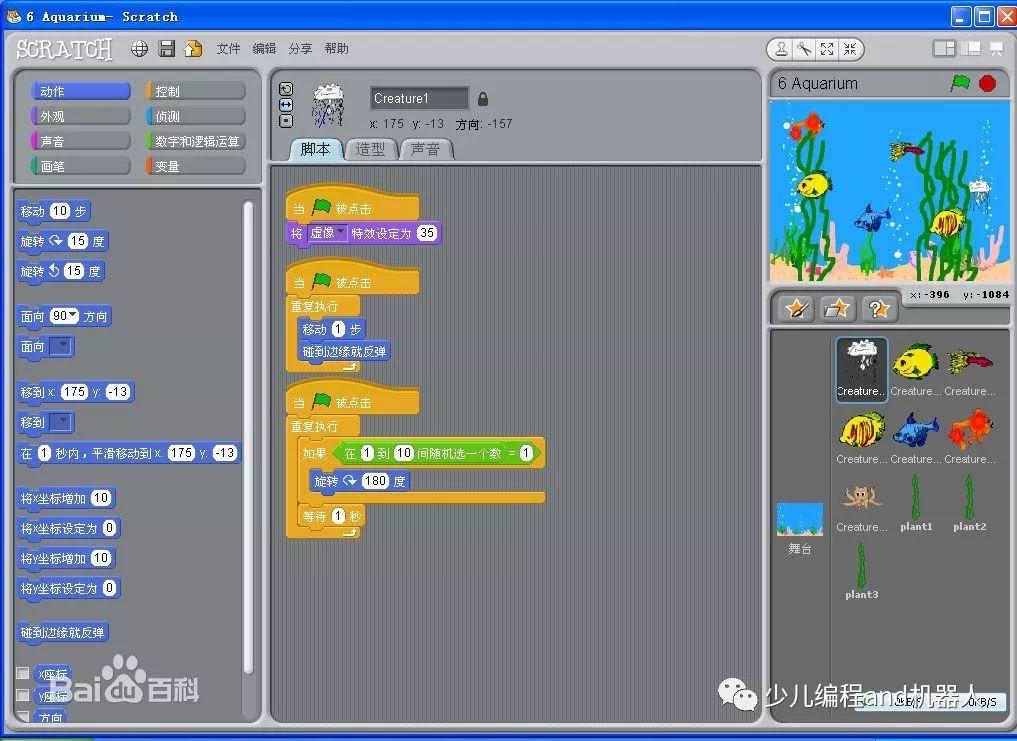This screenshot has height=741, width=1017.
Task: Select the plant2 sprite
Action: point(970,504)
